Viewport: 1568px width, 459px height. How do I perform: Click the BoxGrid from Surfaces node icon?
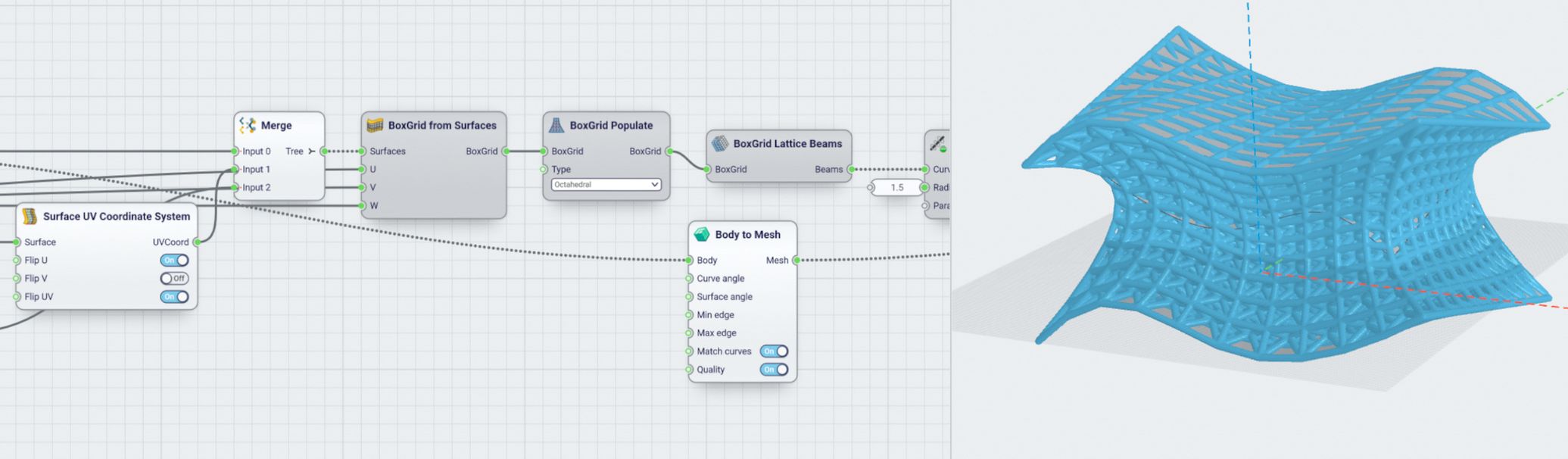[375, 125]
